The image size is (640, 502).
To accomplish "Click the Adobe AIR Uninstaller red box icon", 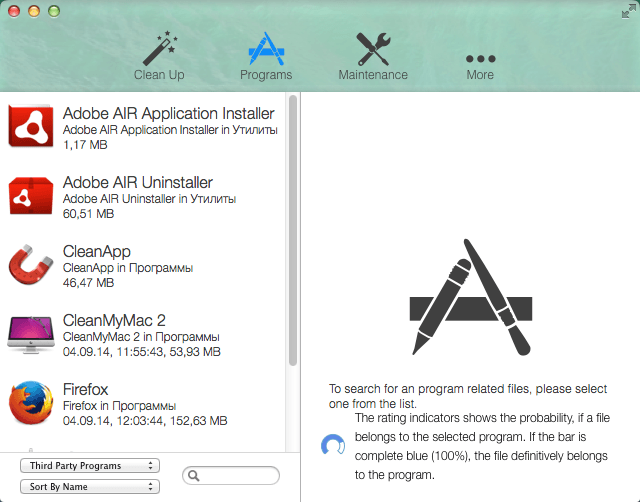I will click(31, 196).
